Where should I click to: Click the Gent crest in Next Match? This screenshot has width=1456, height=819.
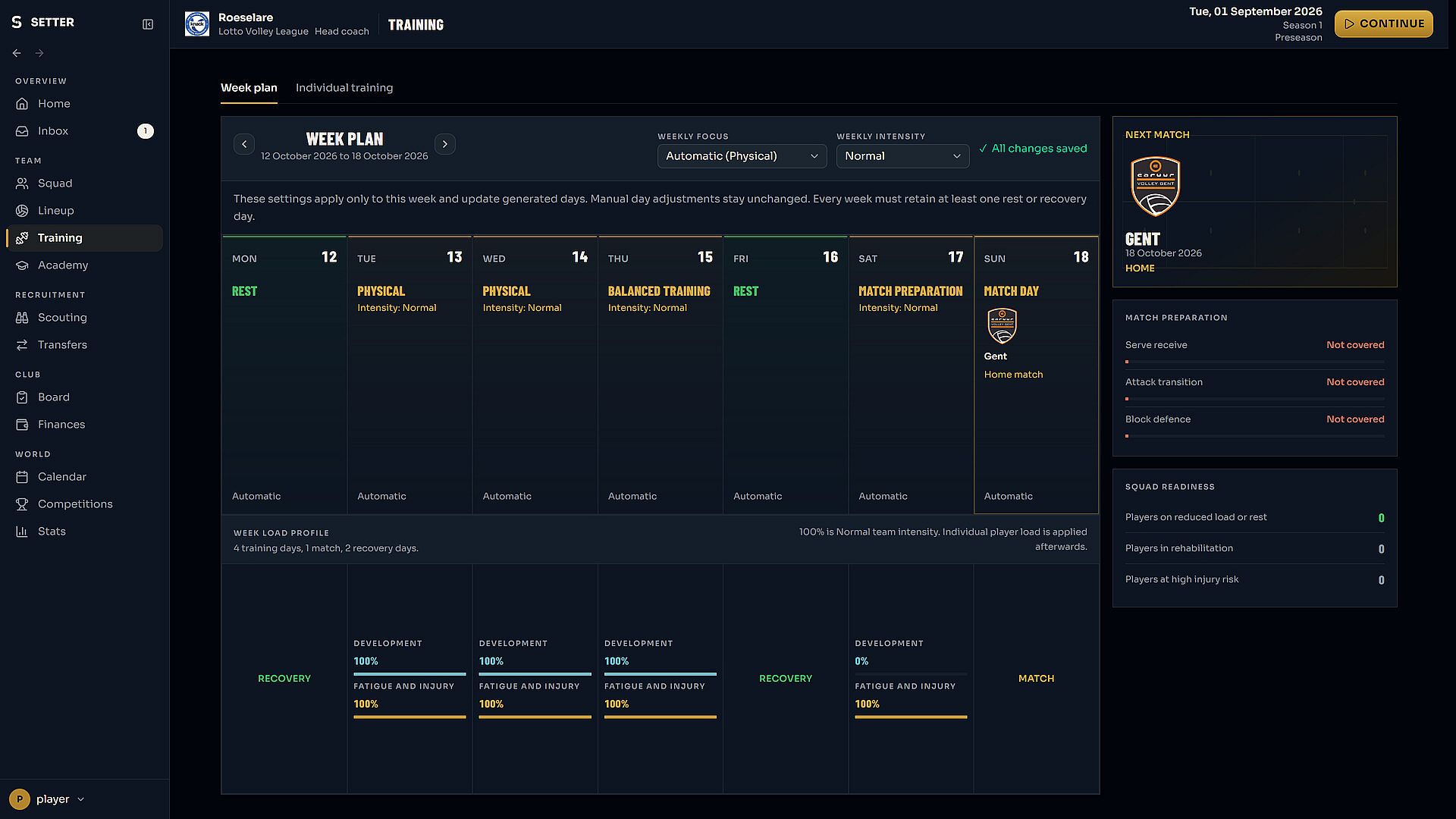pos(1156,187)
